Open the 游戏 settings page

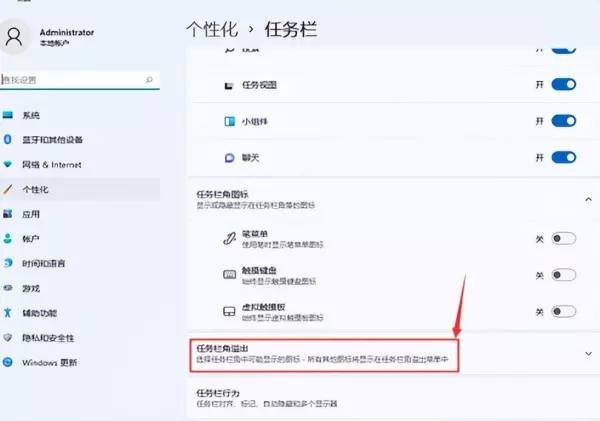(80, 288)
